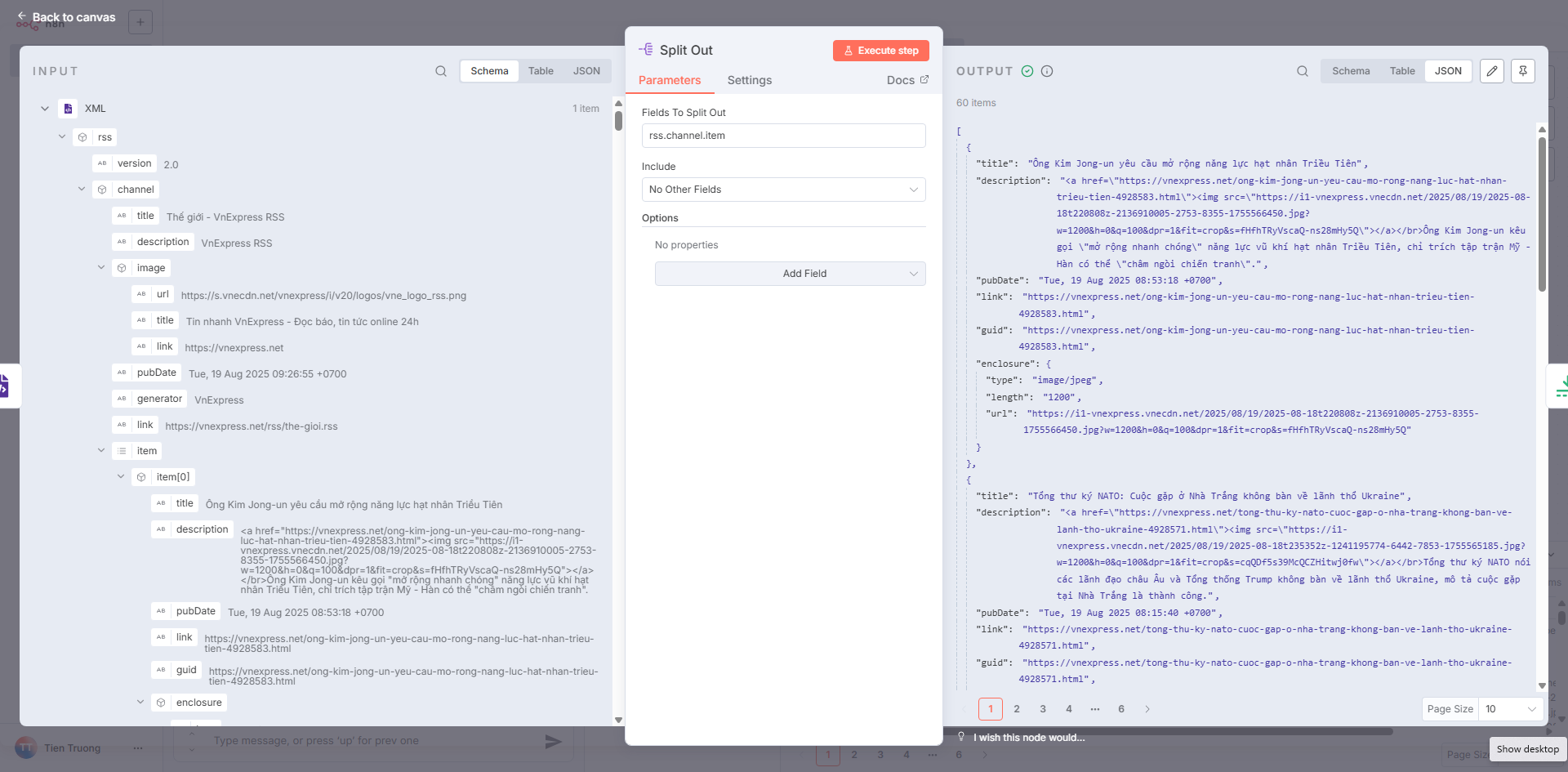Image resolution: width=1568 pixels, height=772 pixels.
Task: Go to output page 4
Action: tap(1069, 709)
